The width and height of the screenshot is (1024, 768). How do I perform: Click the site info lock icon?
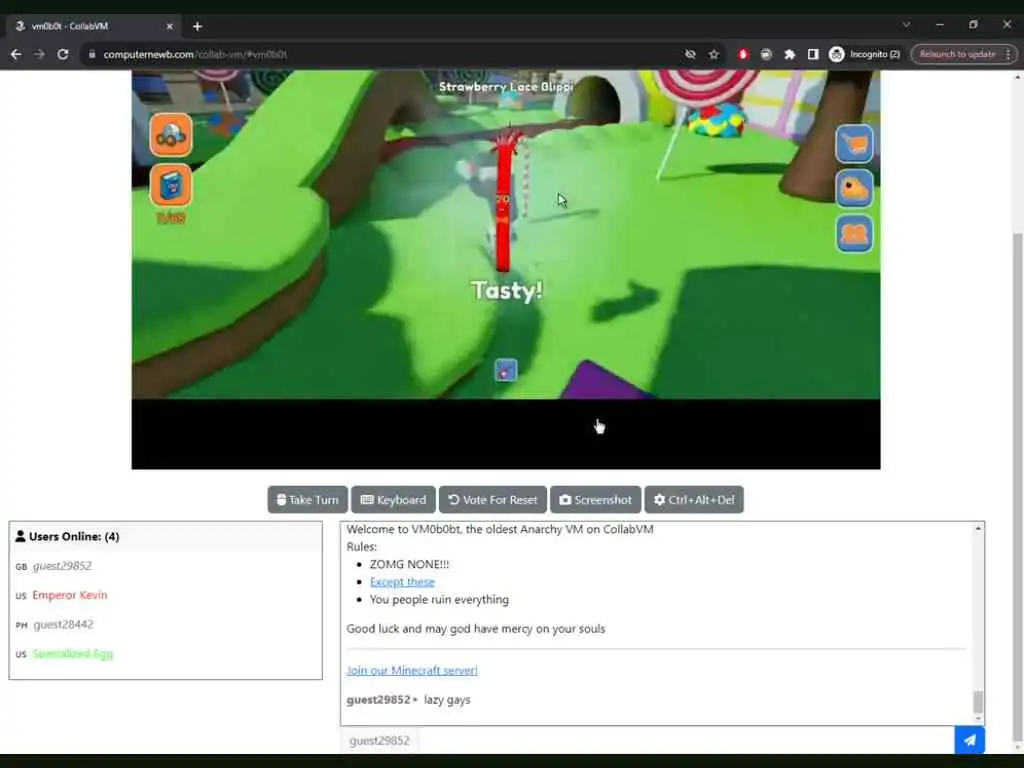coord(92,54)
